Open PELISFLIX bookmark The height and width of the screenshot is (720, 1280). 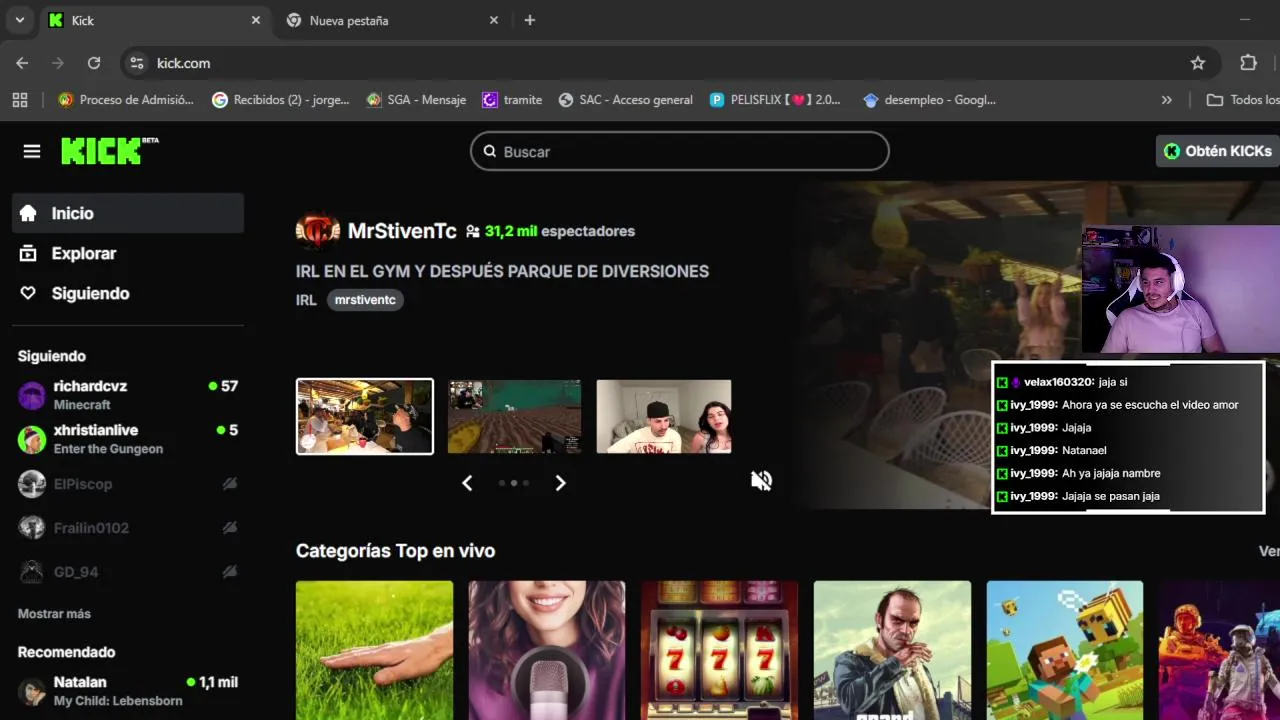point(775,100)
